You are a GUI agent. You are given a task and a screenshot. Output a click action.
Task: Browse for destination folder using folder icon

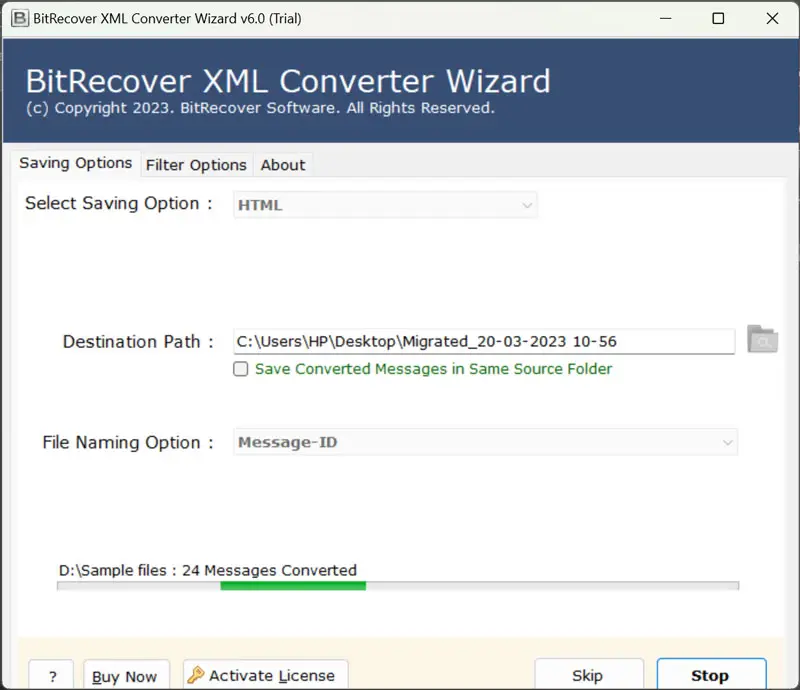coord(762,340)
